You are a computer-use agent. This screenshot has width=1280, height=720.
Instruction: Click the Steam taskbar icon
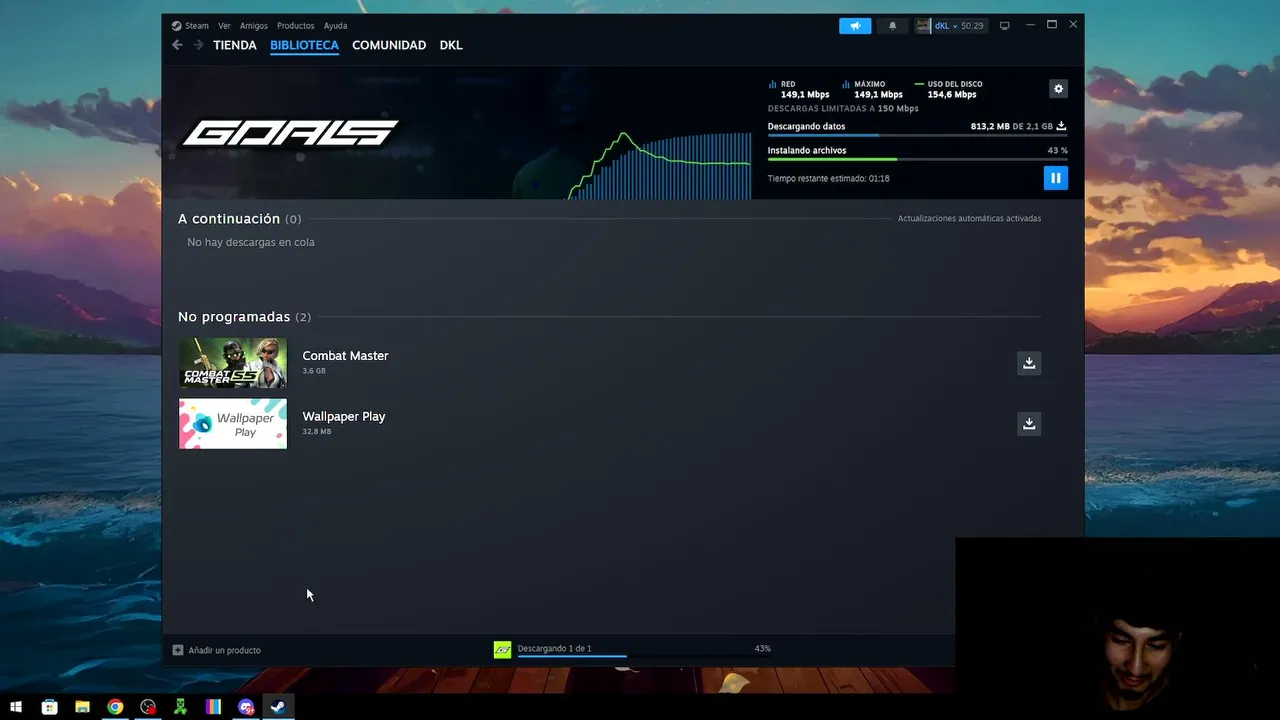pyautogui.click(x=279, y=707)
